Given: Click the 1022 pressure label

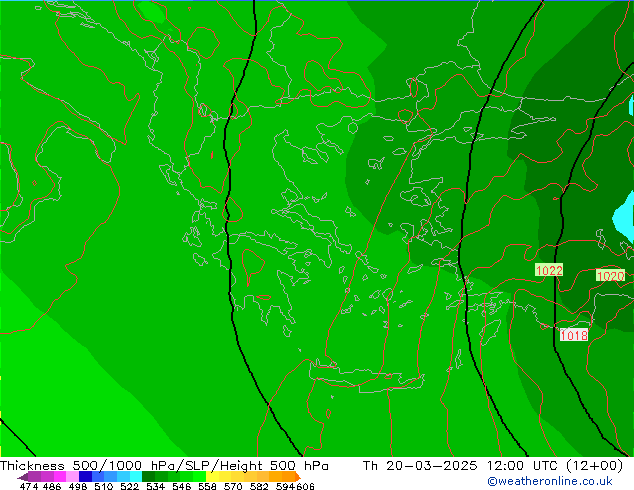Looking at the screenshot, I should [549, 270].
